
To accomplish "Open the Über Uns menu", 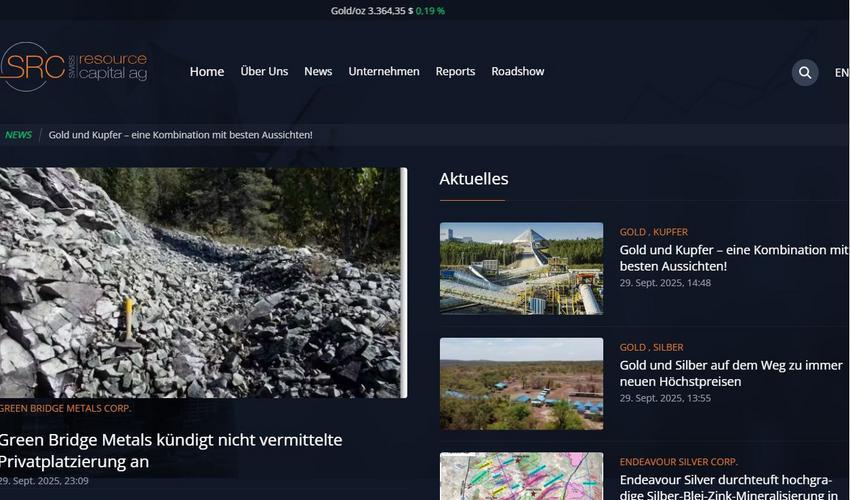I will point(264,72).
